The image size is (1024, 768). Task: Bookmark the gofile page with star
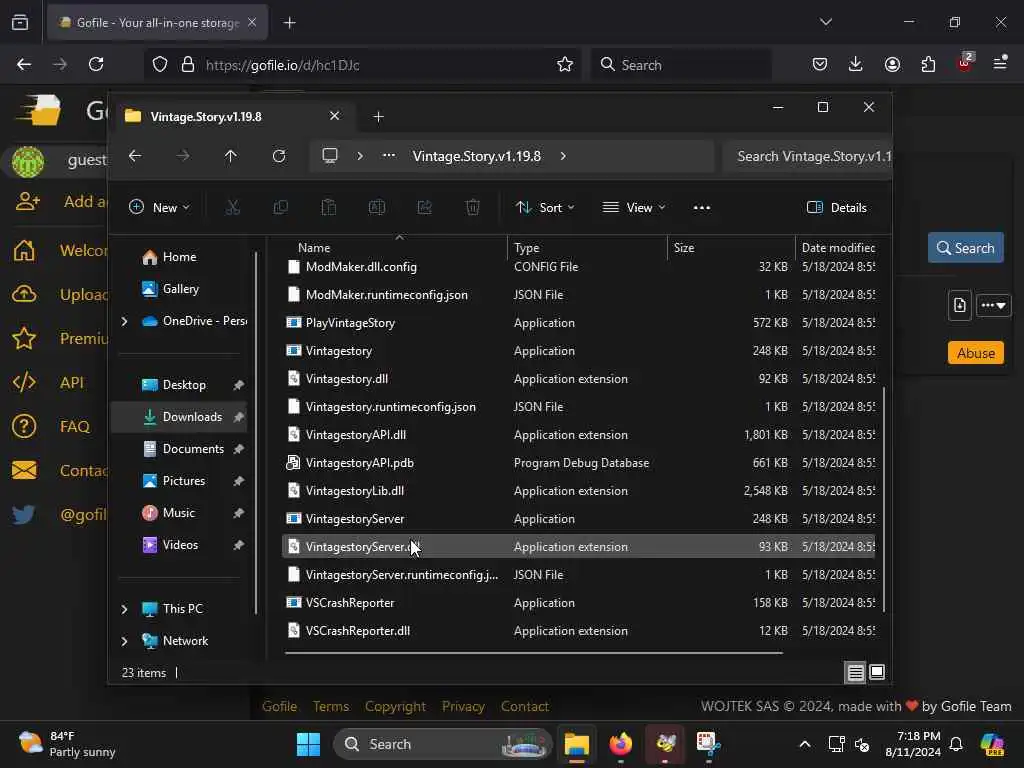(x=565, y=64)
